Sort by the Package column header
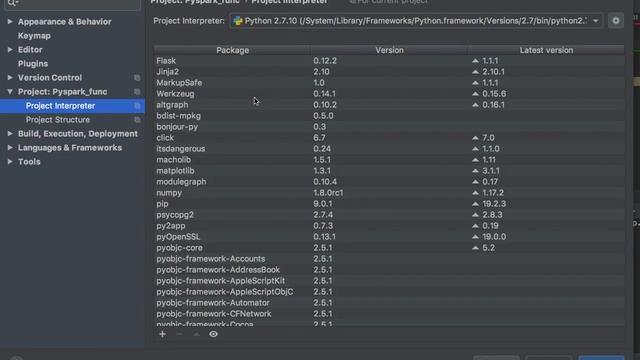 pyautogui.click(x=232, y=50)
